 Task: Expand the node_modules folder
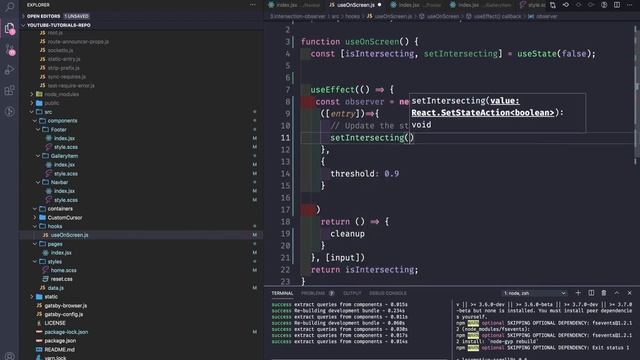[x=32, y=94]
